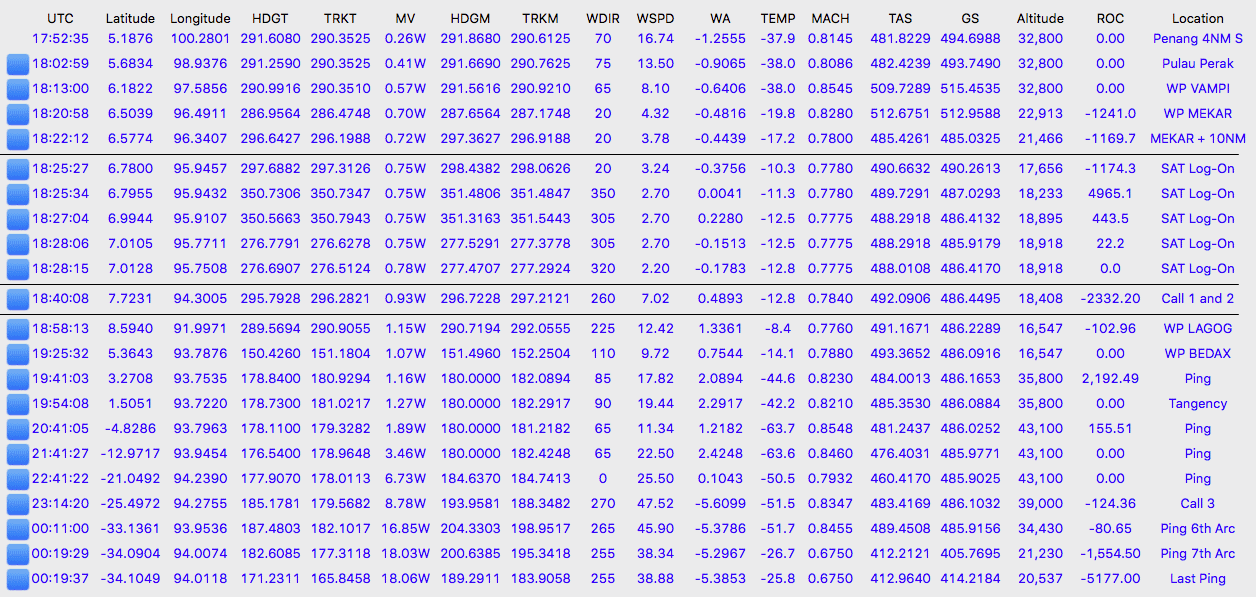
Task: Select the "Pulau Perak" location cell
Action: click(x=1198, y=64)
